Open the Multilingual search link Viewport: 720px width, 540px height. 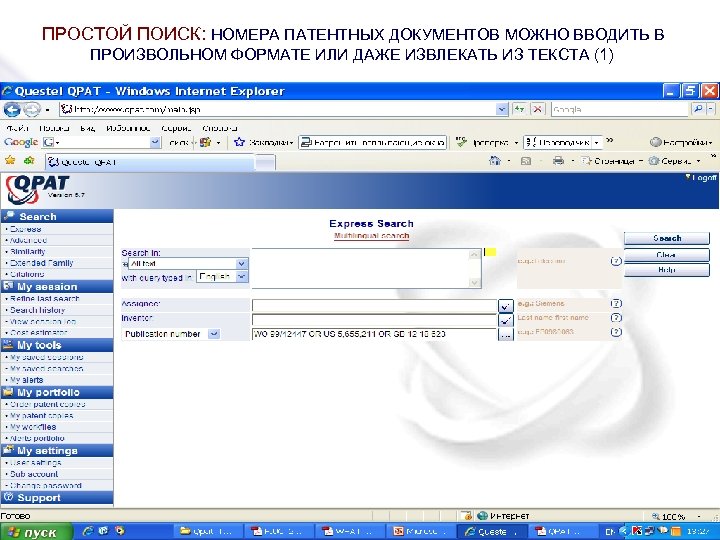pyautogui.click(x=371, y=236)
